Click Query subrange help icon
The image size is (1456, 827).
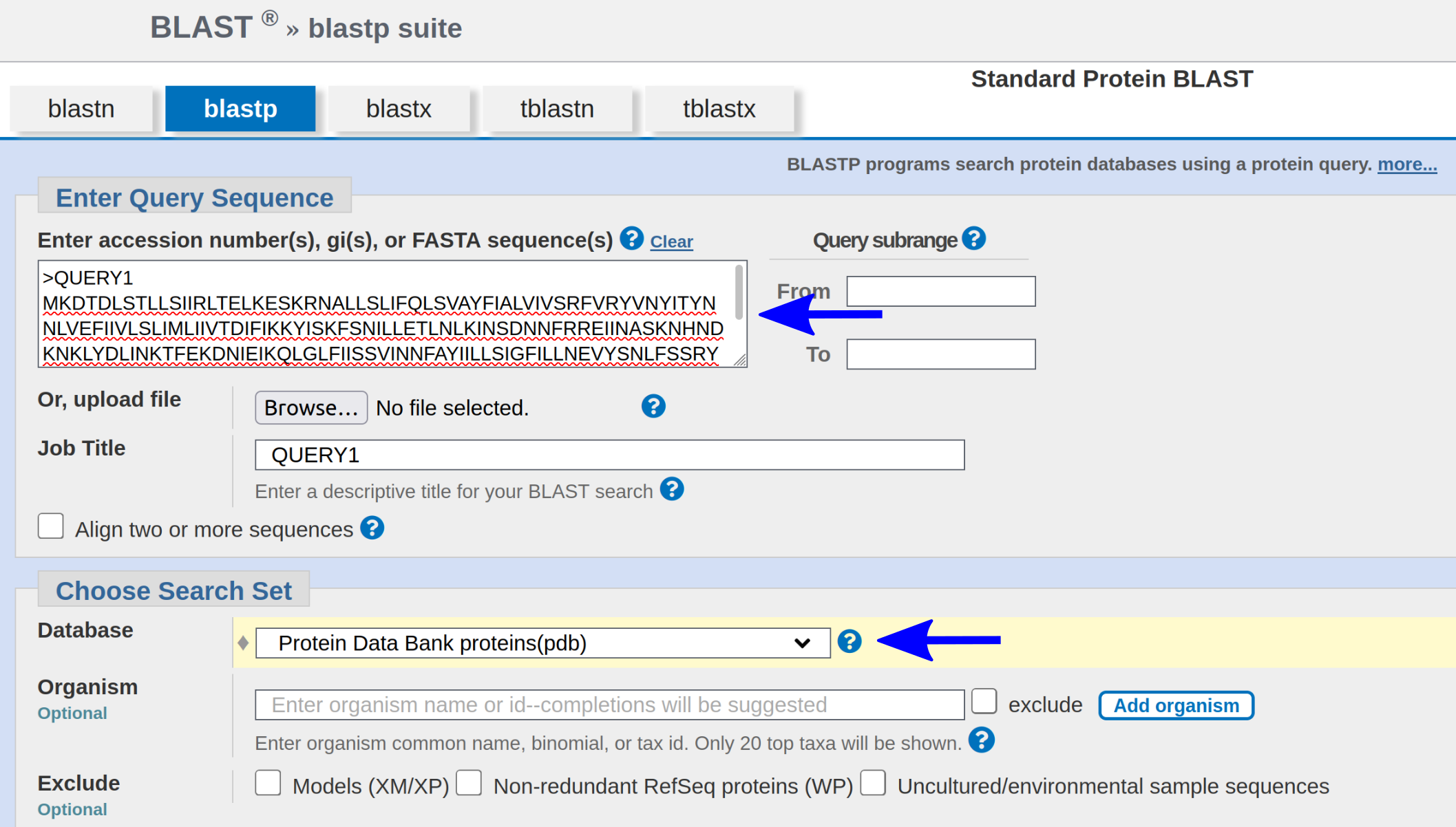(x=973, y=239)
